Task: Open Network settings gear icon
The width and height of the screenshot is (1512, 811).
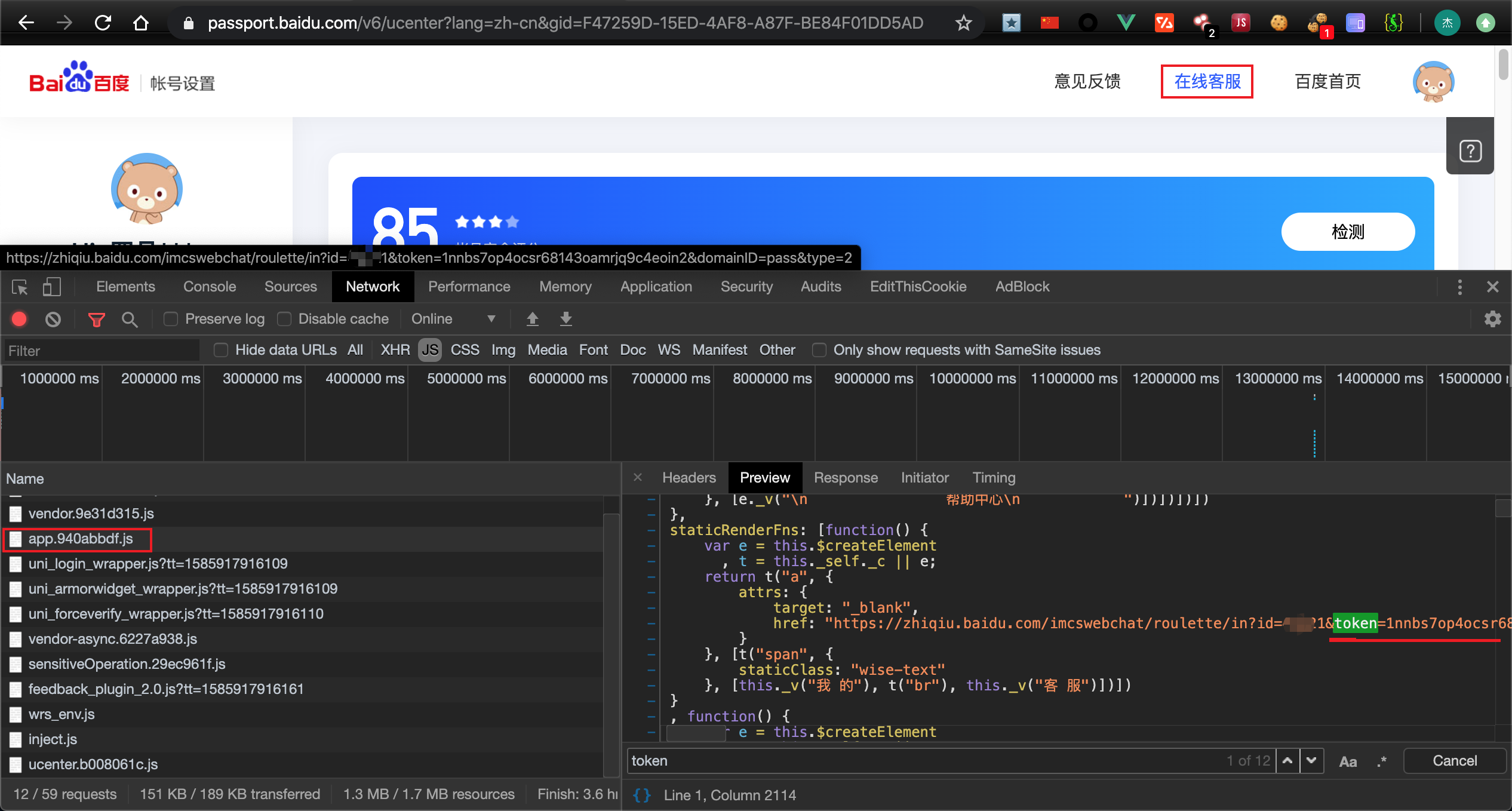Action: pyautogui.click(x=1492, y=319)
